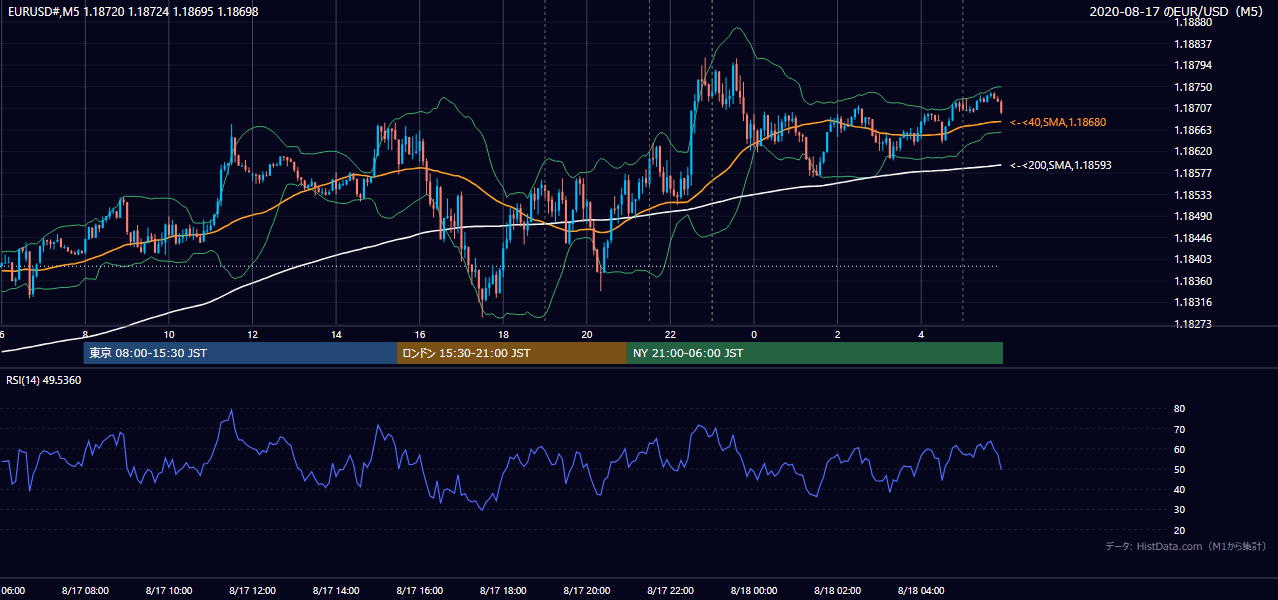Click RSI scale value 70
Viewport: 1278px width, 600px height.
click(x=1180, y=429)
